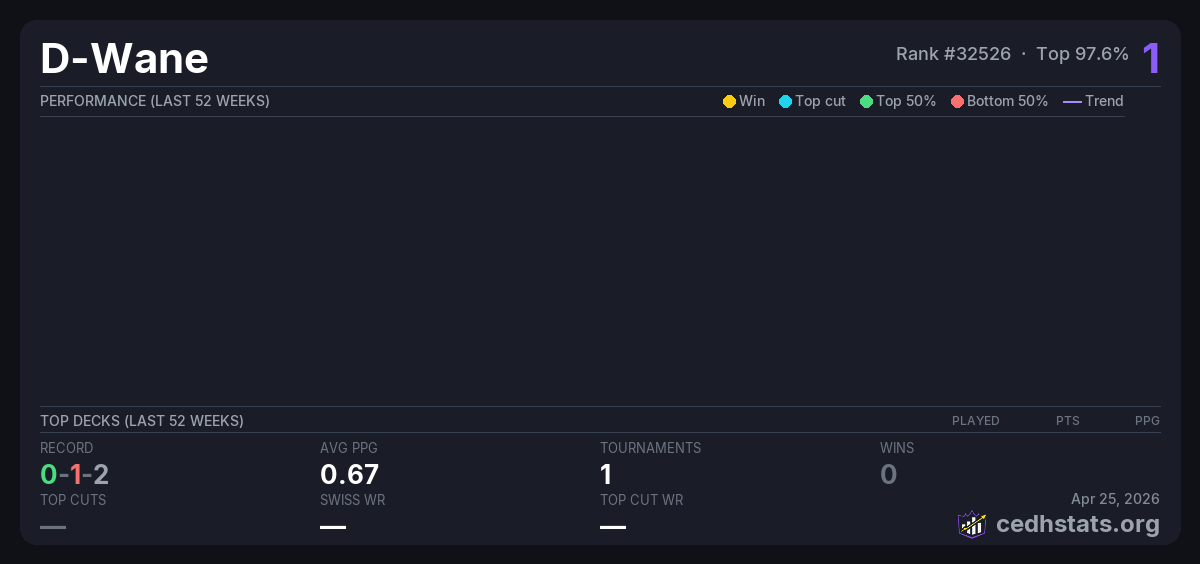Click the cyan Top cut legend dot

coord(785,101)
